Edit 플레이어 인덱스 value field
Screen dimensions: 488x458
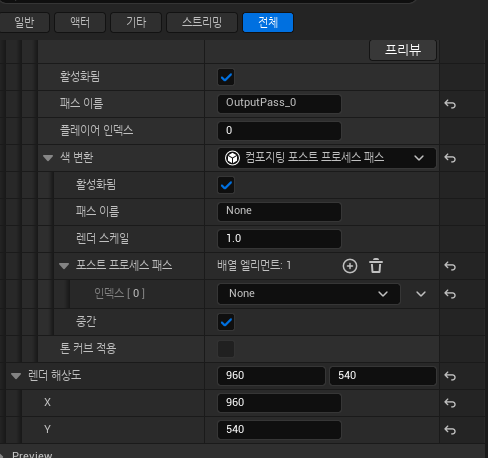(x=279, y=131)
